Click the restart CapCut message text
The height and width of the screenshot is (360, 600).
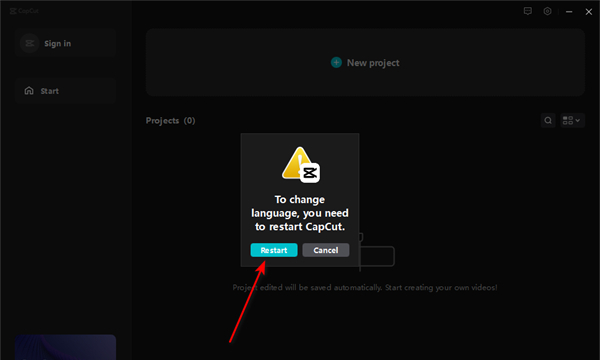[300, 213]
